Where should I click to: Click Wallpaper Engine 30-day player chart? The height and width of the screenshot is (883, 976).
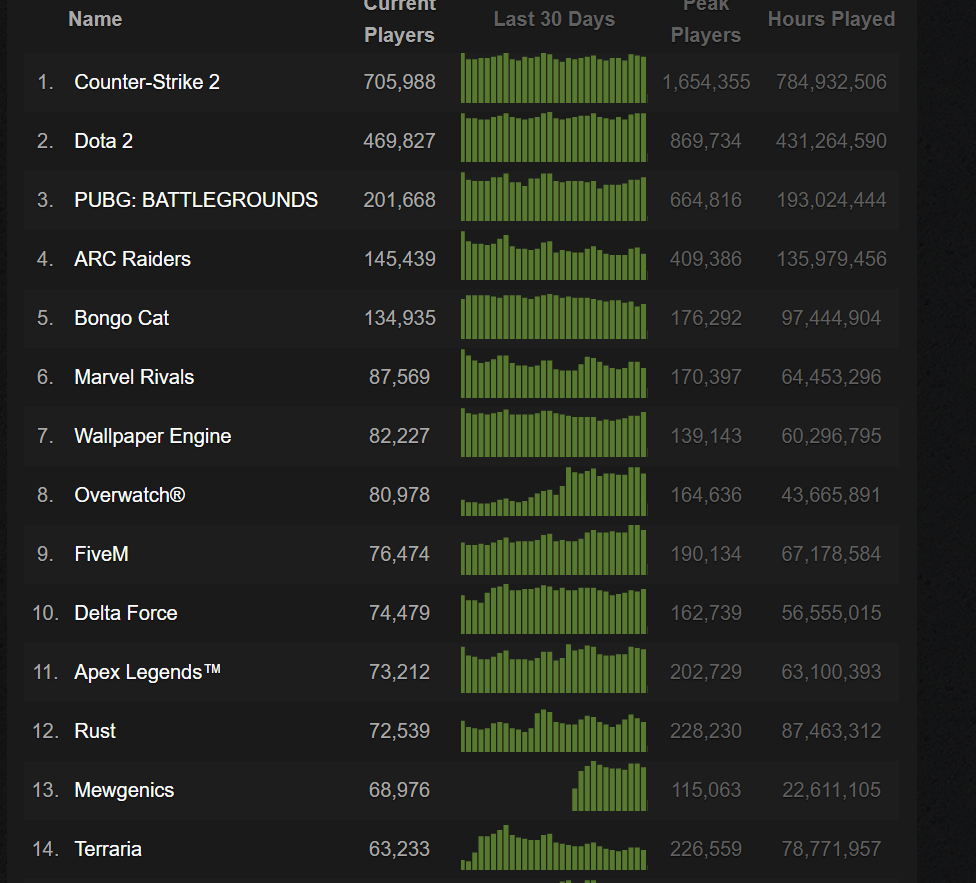(x=554, y=432)
